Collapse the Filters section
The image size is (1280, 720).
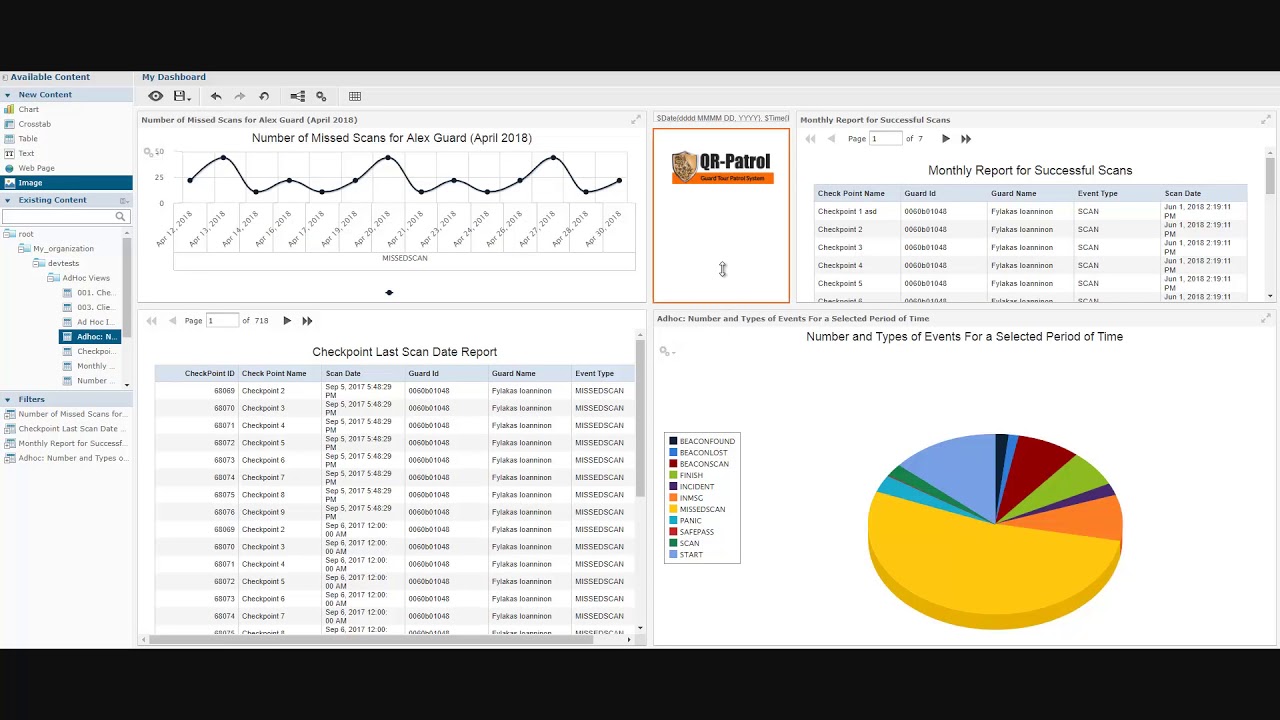tap(7, 399)
